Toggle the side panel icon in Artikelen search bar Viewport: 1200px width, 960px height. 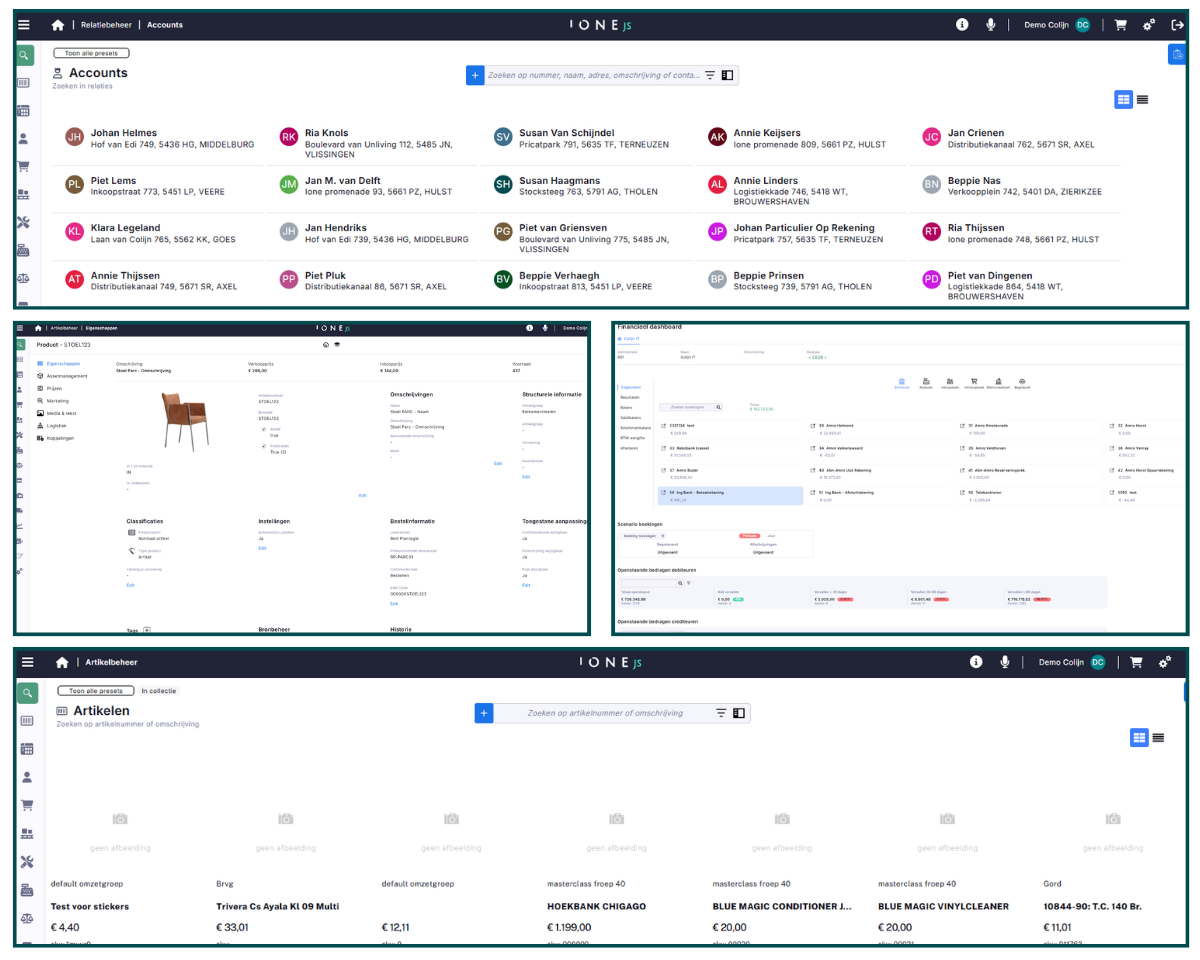point(739,713)
